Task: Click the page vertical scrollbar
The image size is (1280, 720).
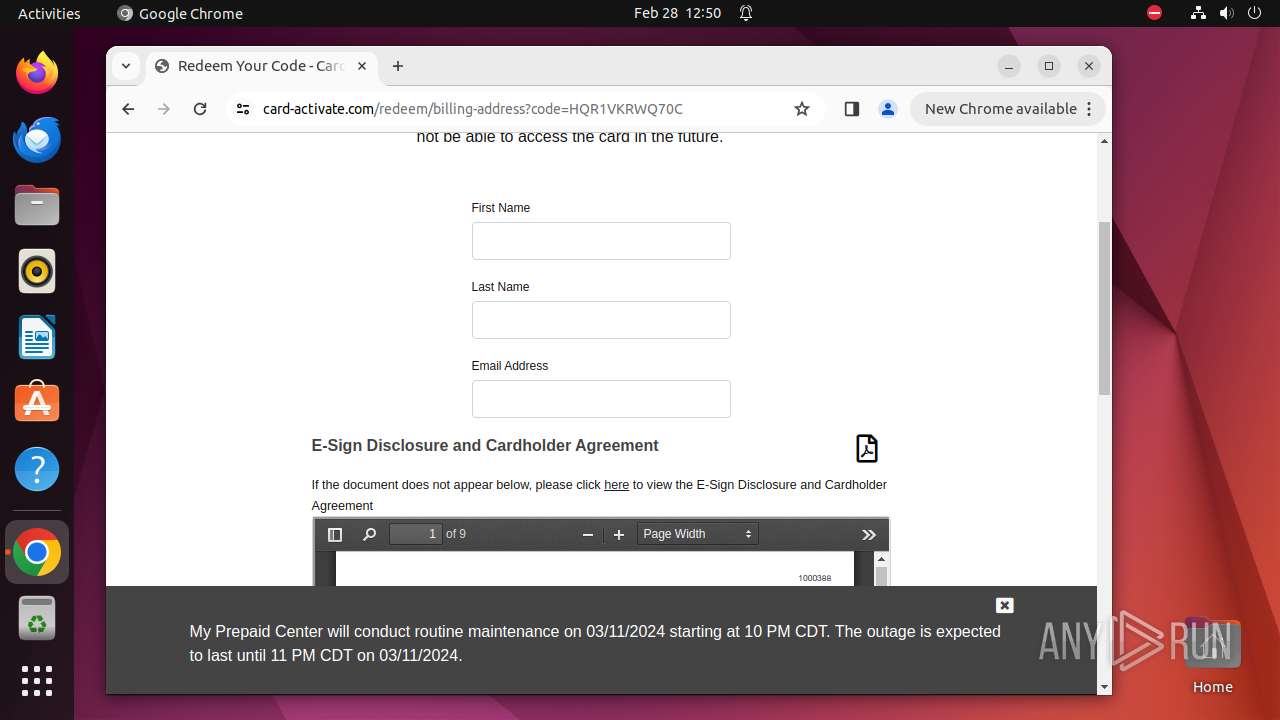Action: [x=1104, y=308]
